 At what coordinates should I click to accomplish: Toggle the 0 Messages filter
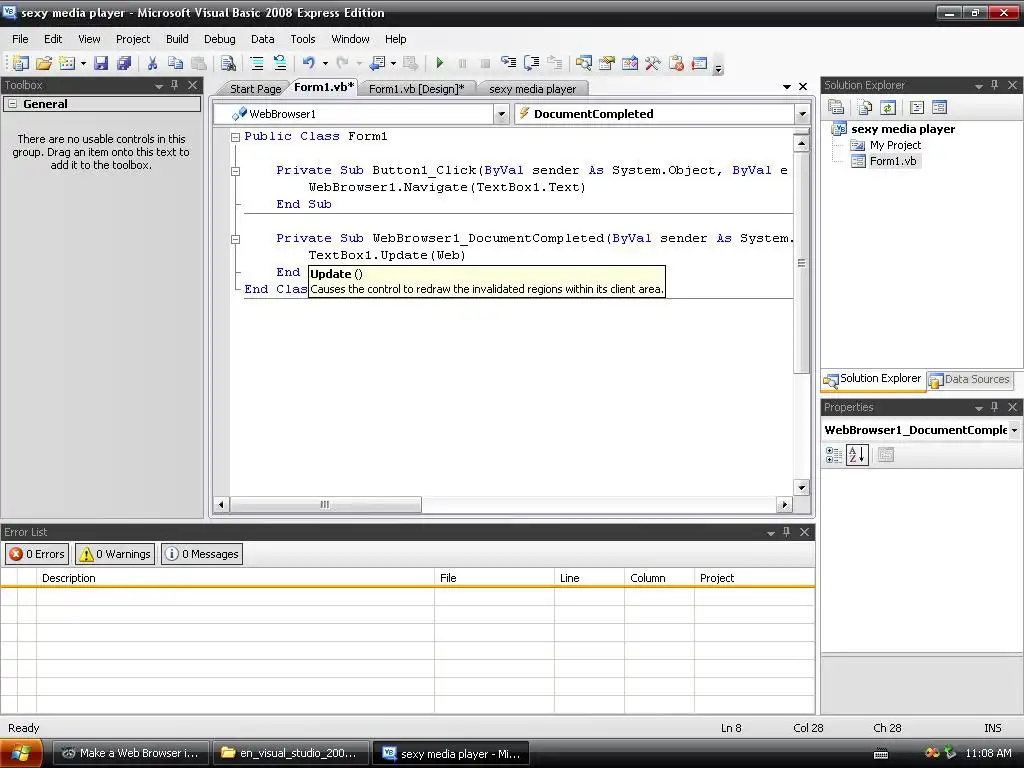coord(202,554)
